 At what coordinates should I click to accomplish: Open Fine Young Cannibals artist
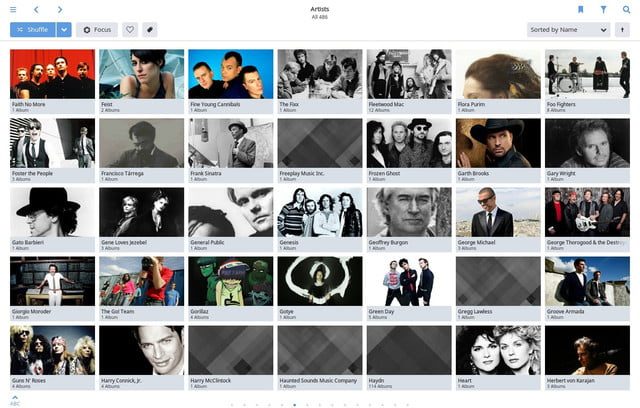click(231, 82)
